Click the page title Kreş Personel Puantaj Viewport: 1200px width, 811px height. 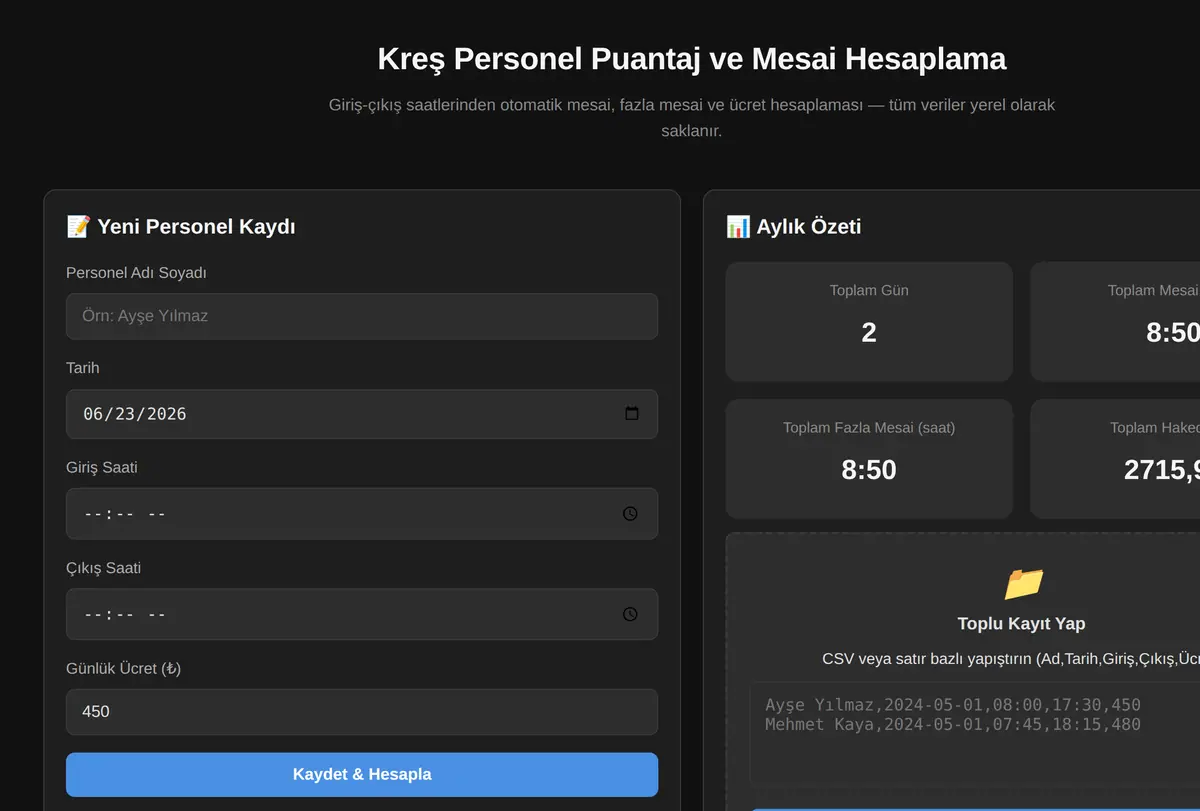[x=692, y=59]
